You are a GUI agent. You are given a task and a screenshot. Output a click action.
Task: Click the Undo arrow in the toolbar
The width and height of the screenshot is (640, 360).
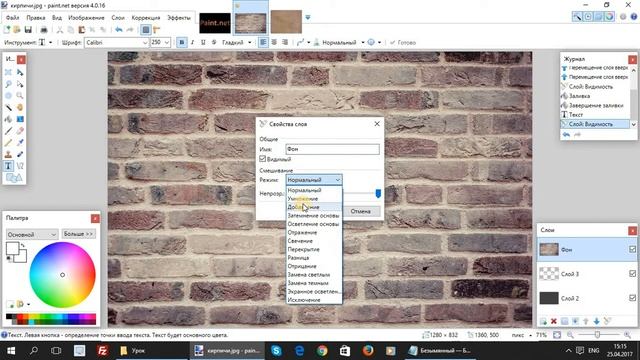(x=118, y=30)
